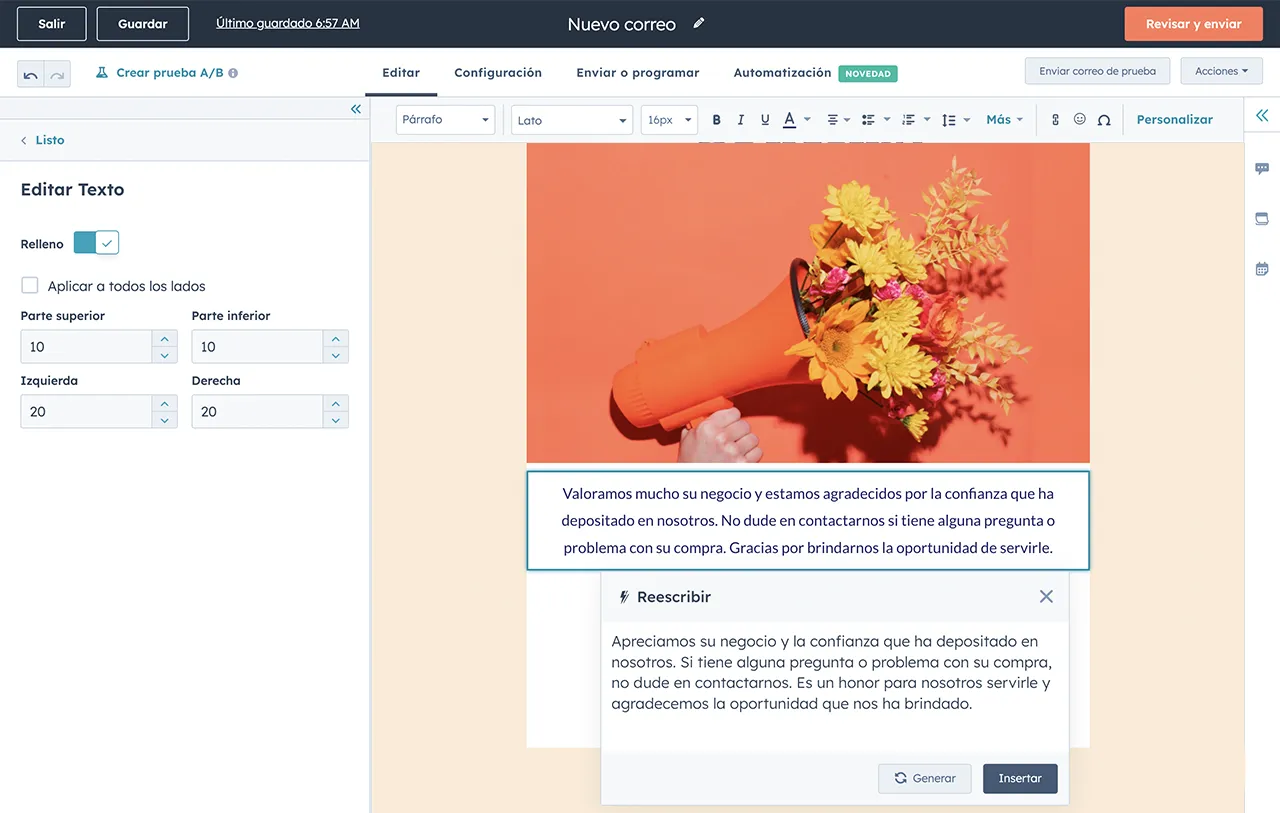Open the Enviar o programar tab
This screenshot has height=813, width=1280.
pyautogui.click(x=638, y=73)
